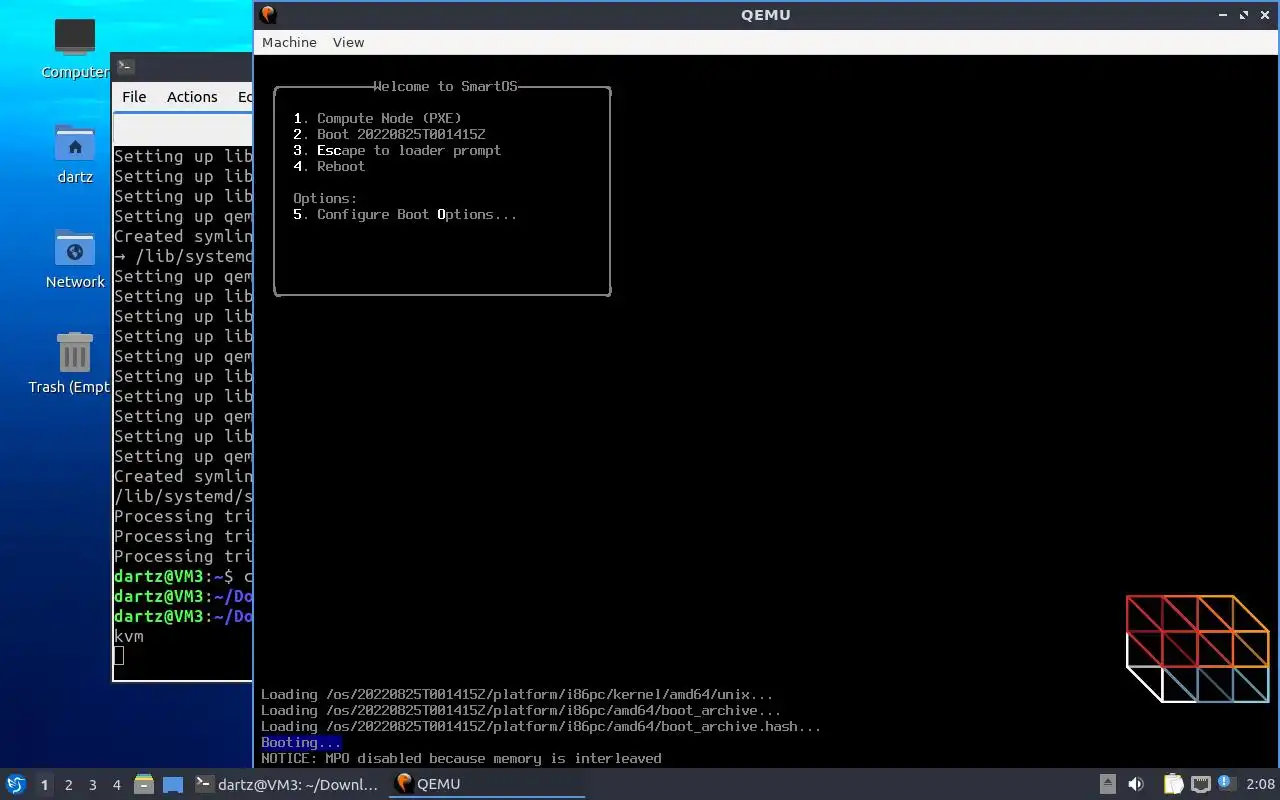Open the Machine menu in QEMU
Viewport: 1280px width, 800px height.
pos(289,42)
